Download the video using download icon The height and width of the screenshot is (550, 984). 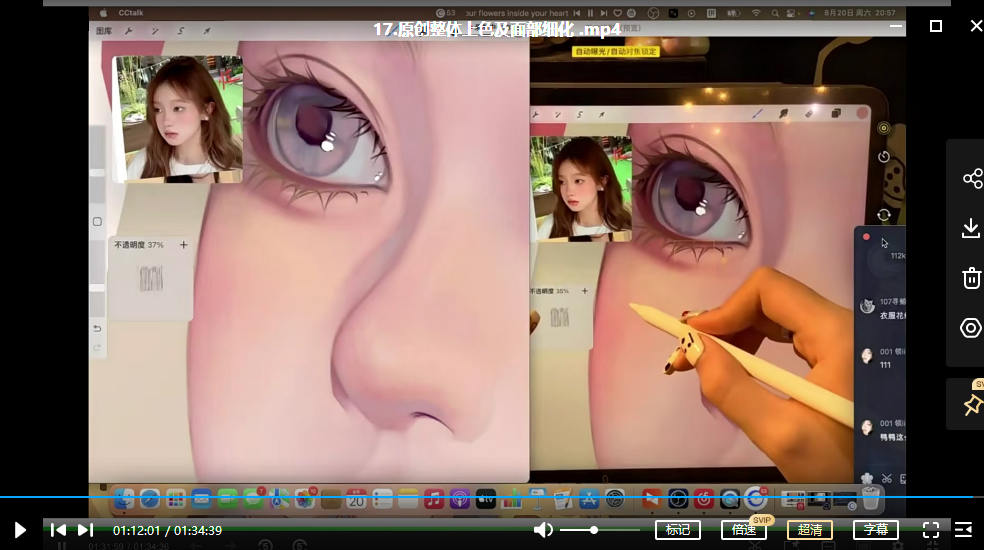point(971,229)
